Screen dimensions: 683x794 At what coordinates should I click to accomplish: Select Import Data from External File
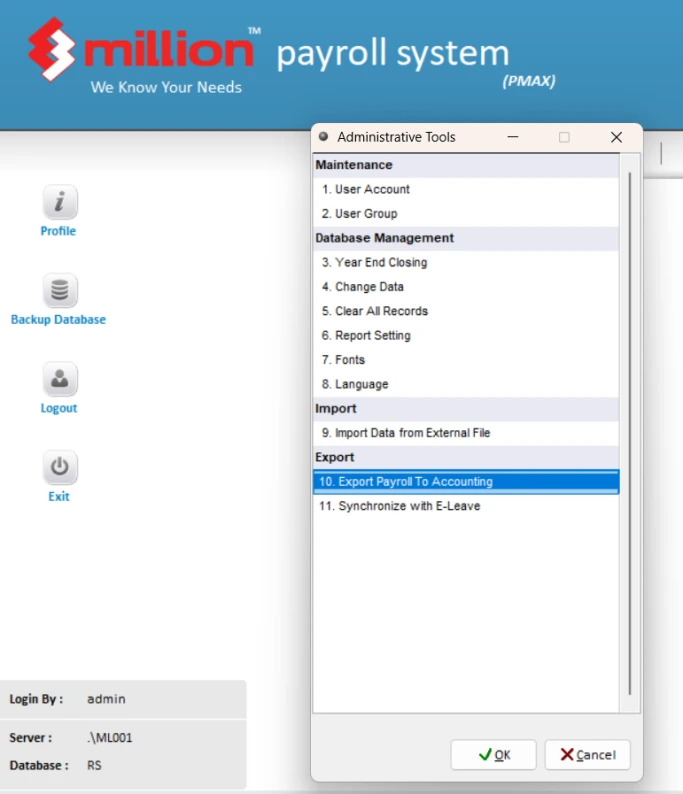click(406, 433)
